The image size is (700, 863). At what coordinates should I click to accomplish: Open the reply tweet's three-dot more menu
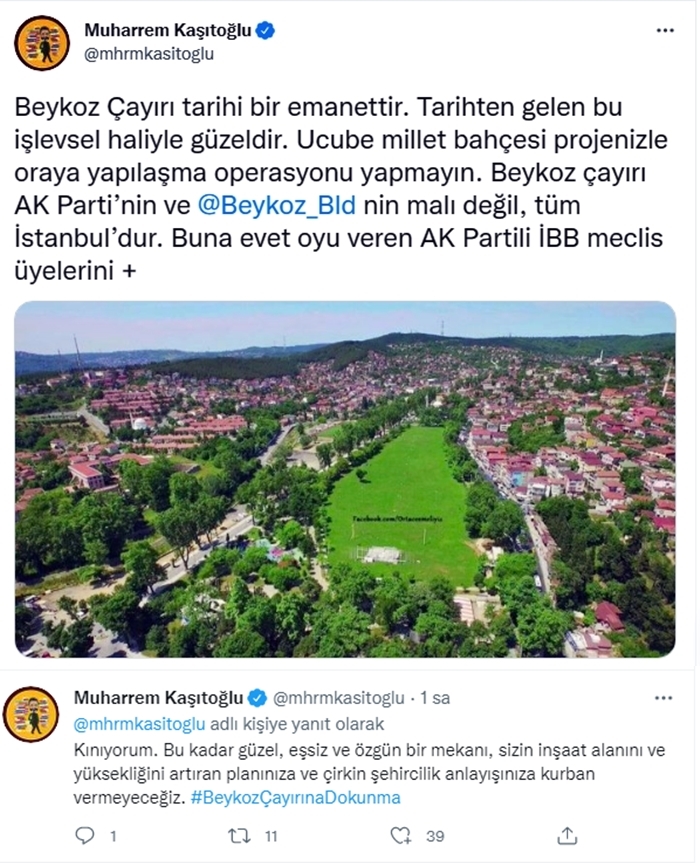pos(664,698)
